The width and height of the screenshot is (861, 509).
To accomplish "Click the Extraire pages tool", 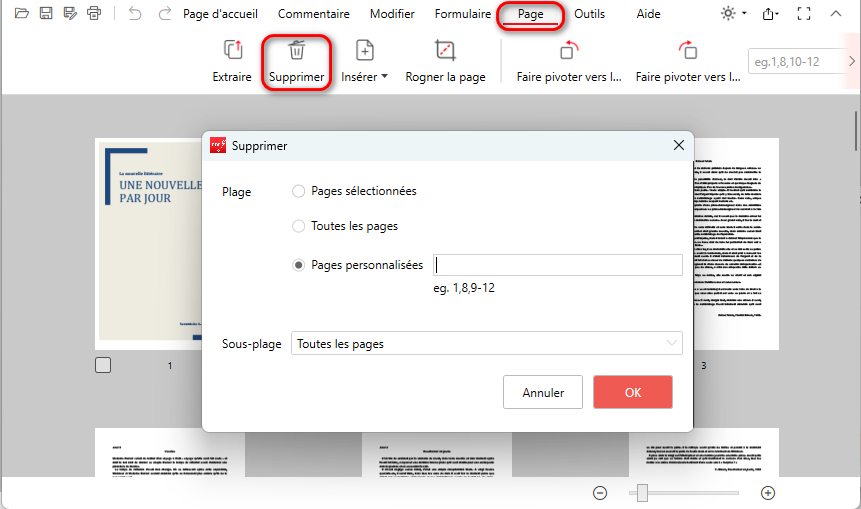I will coord(232,61).
